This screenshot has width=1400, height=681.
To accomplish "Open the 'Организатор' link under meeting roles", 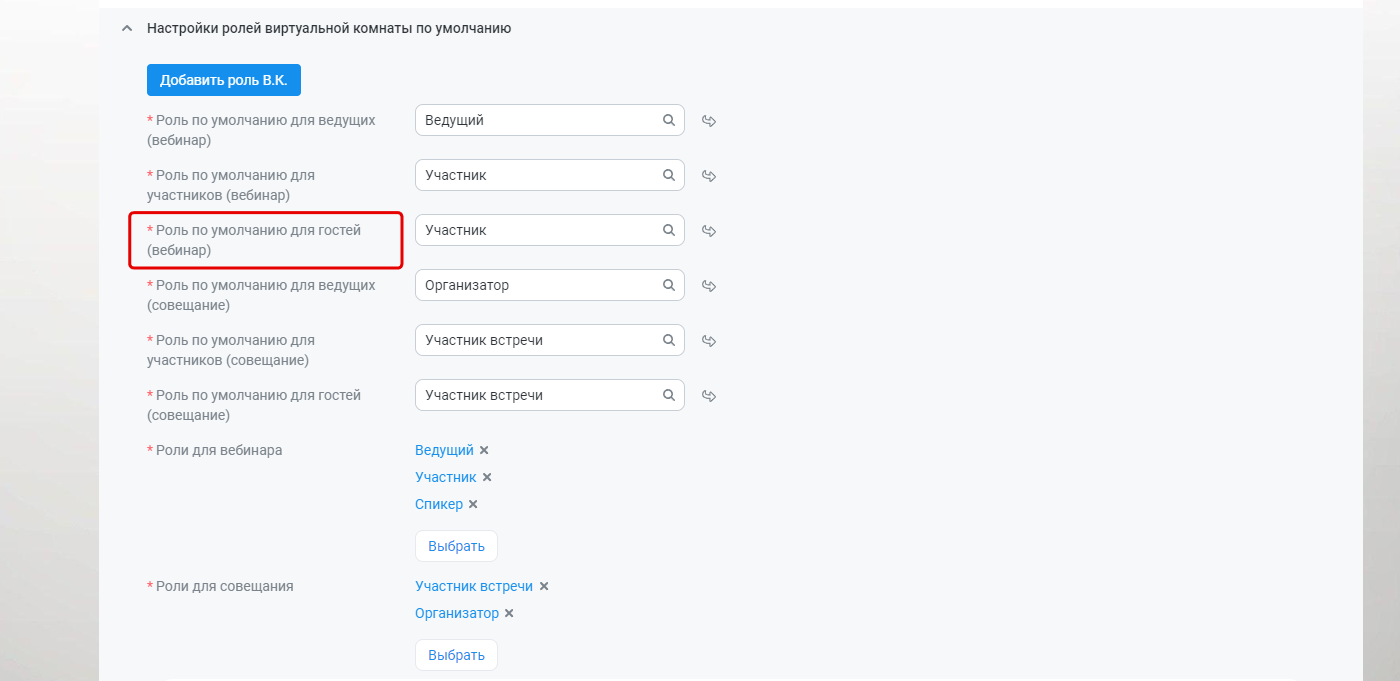I will (x=457, y=614).
